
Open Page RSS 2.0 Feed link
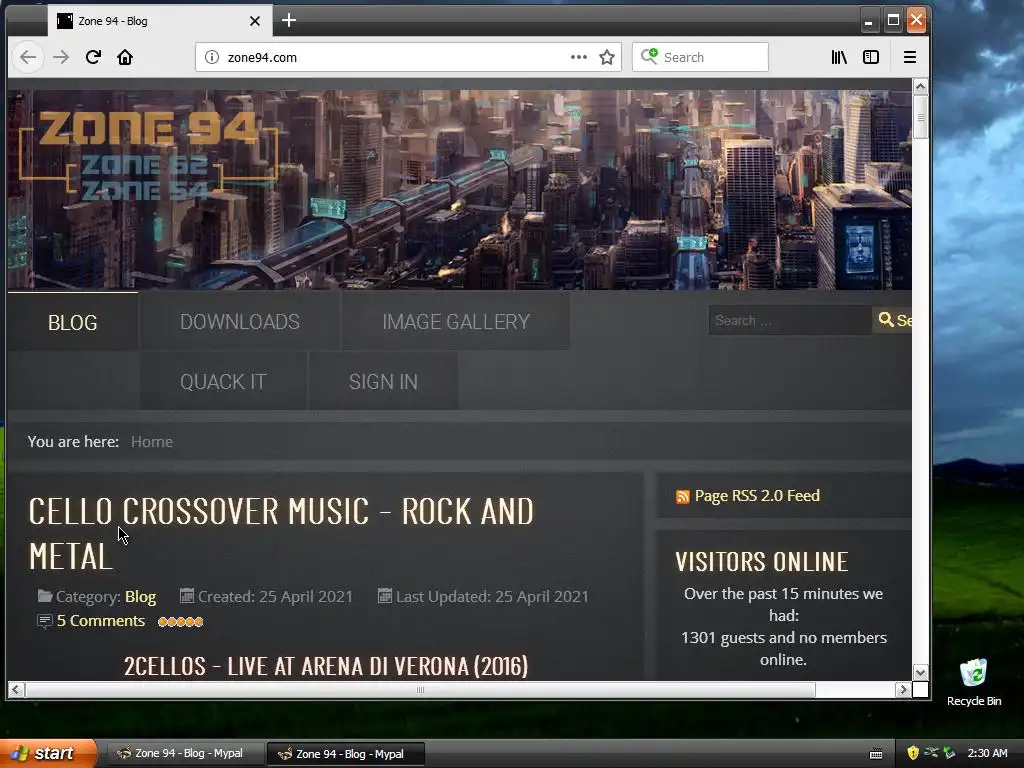tap(757, 496)
